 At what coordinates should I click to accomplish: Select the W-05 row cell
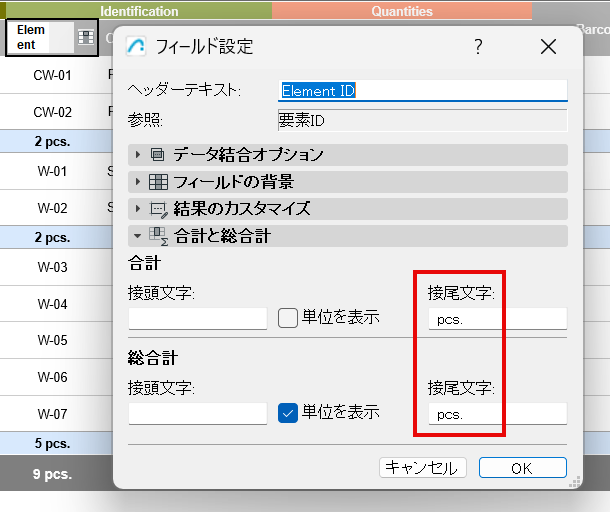point(53,340)
